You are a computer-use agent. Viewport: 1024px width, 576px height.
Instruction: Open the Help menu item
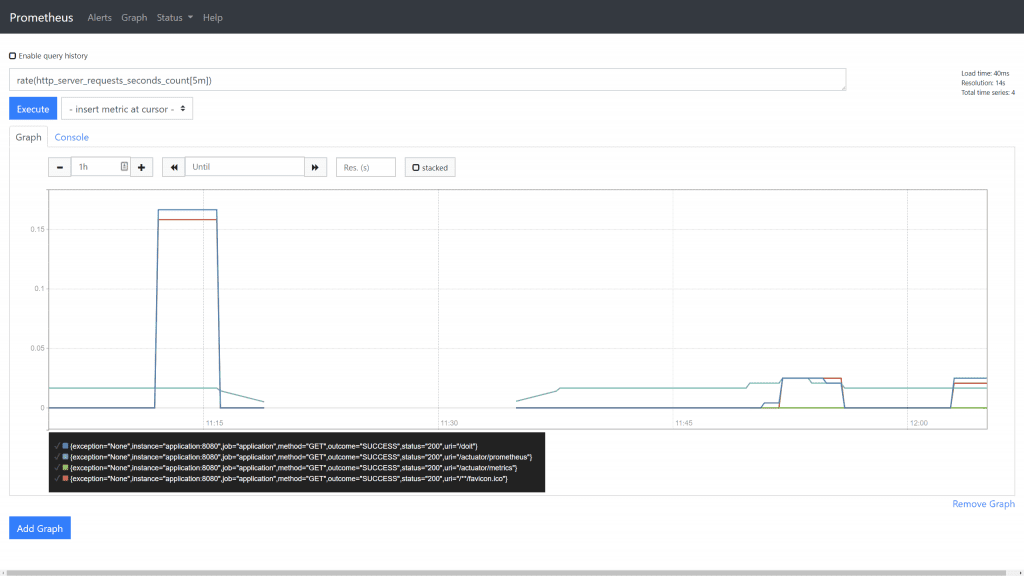point(213,17)
